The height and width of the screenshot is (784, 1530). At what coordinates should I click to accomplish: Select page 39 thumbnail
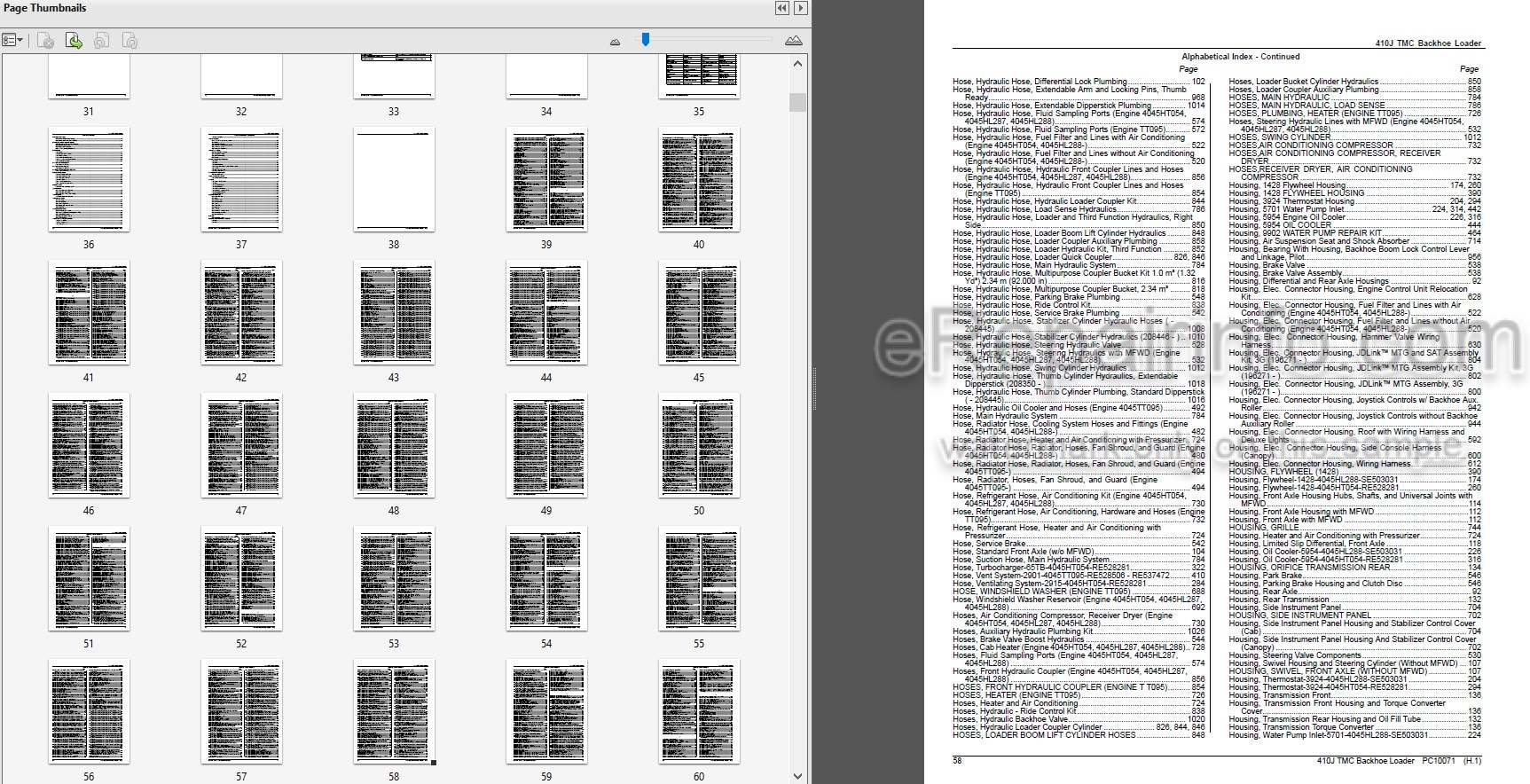pyautogui.click(x=546, y=180)
